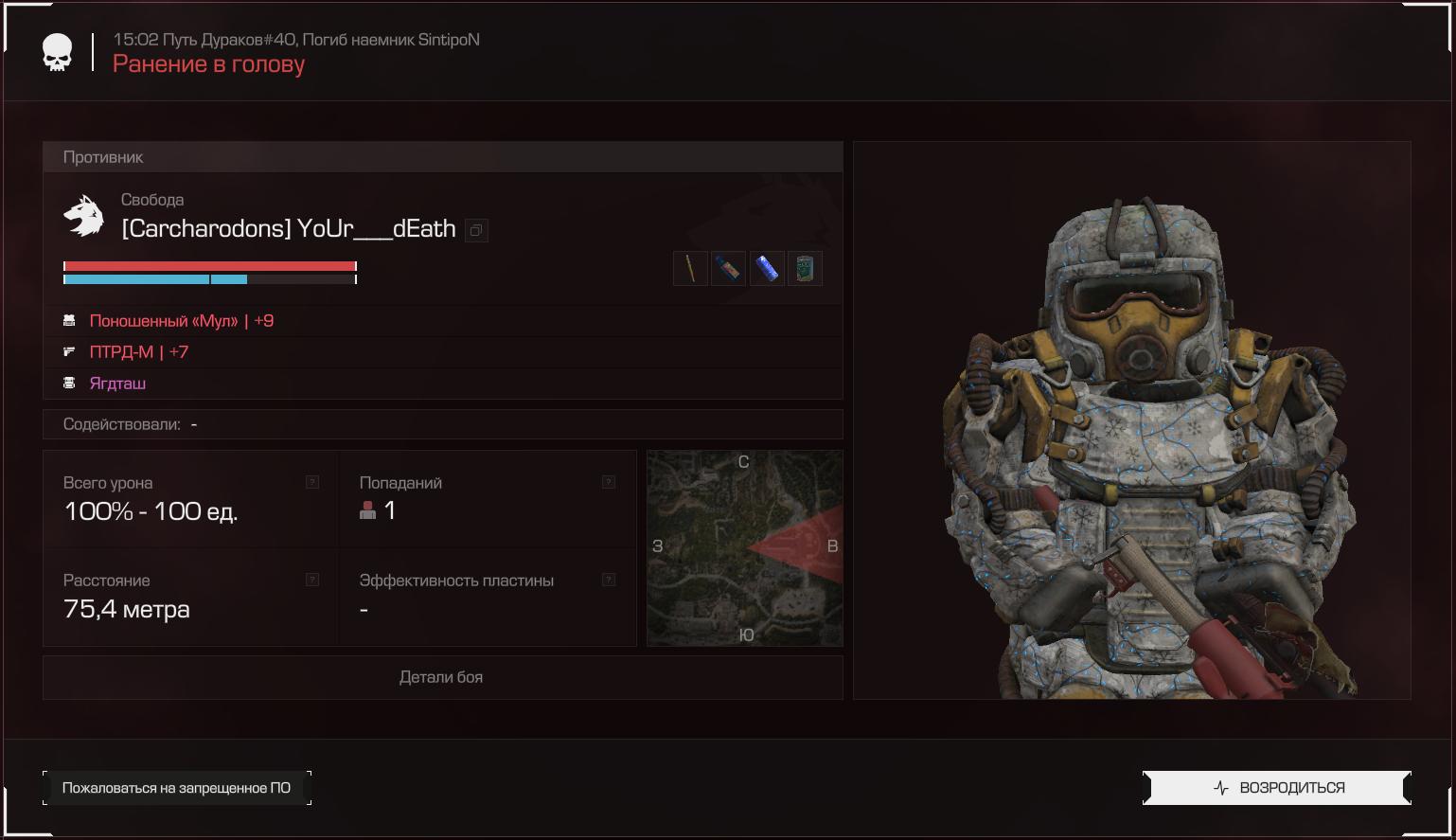Click the head hit marker icon
Image resolution: width=1456 pixels, height=840 pixels.
pyautogui.click(x=368, y=510)
